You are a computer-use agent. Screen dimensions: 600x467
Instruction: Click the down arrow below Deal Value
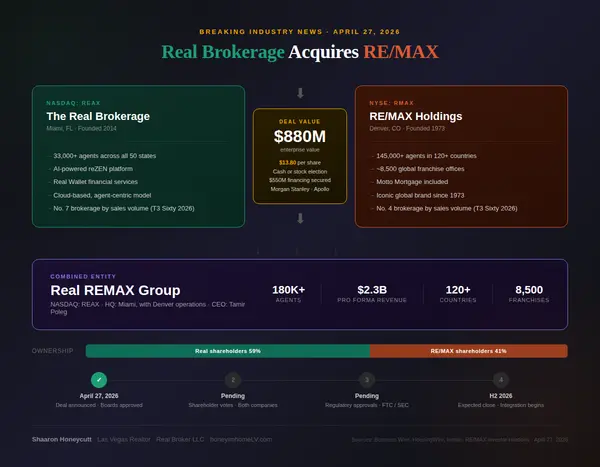point(300,218)
